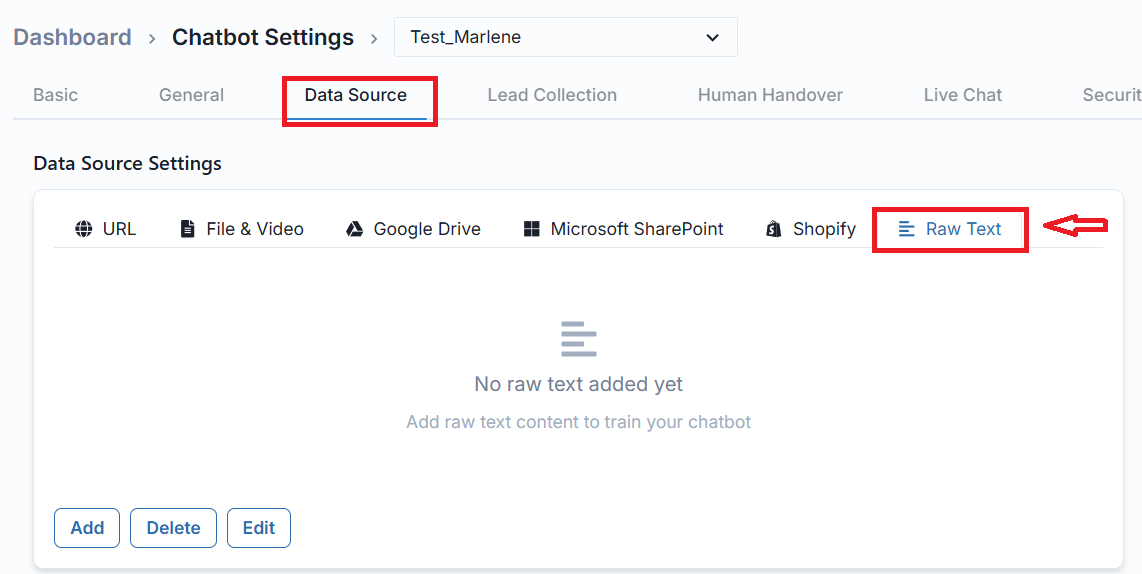
Task: Go to the Lead Collection tab
Action: click(552, 95)
